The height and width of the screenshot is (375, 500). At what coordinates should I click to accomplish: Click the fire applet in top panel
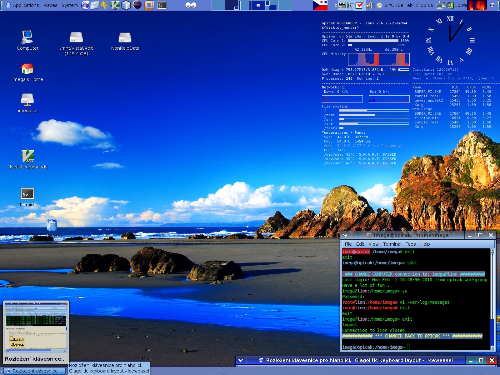(x=477, y=5)
